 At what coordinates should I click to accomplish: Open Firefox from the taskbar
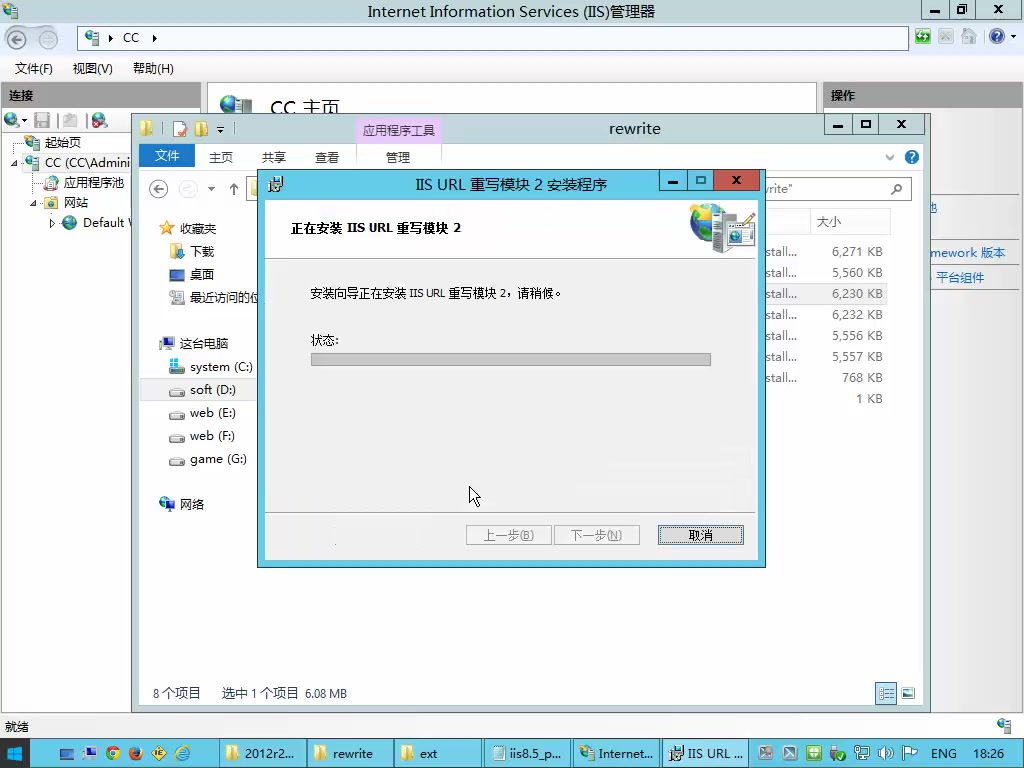point(136,754)
